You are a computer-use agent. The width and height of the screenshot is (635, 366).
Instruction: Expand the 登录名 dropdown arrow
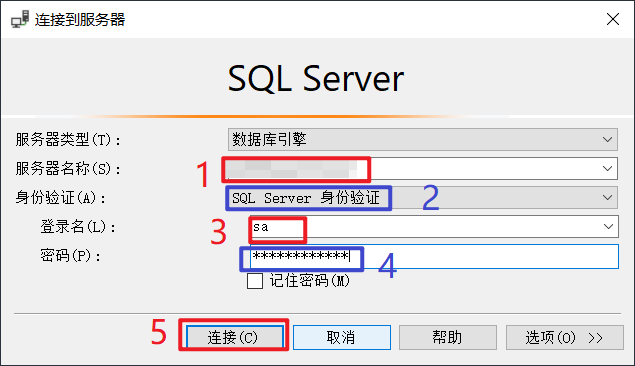click(x=608, y=226)
